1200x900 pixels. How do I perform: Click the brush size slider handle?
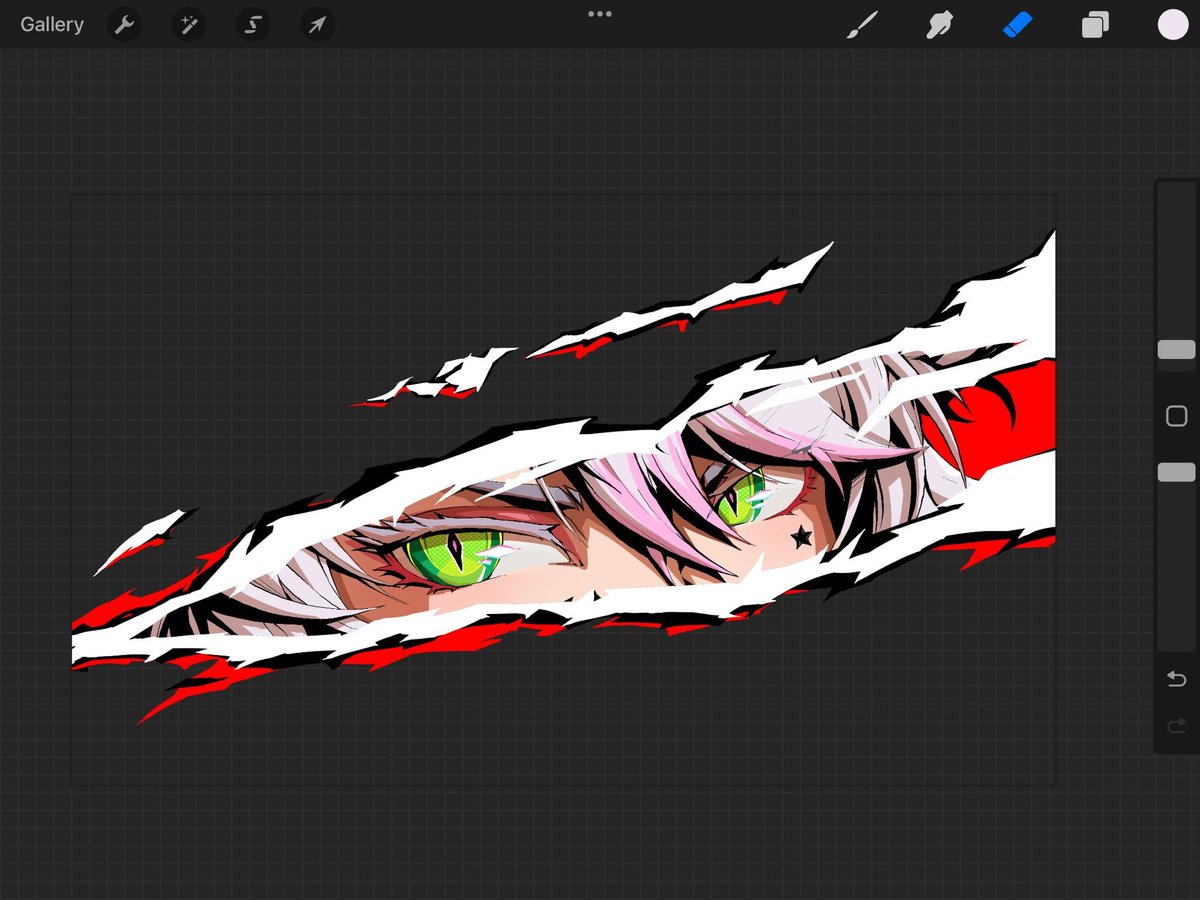click(1176, 350)
